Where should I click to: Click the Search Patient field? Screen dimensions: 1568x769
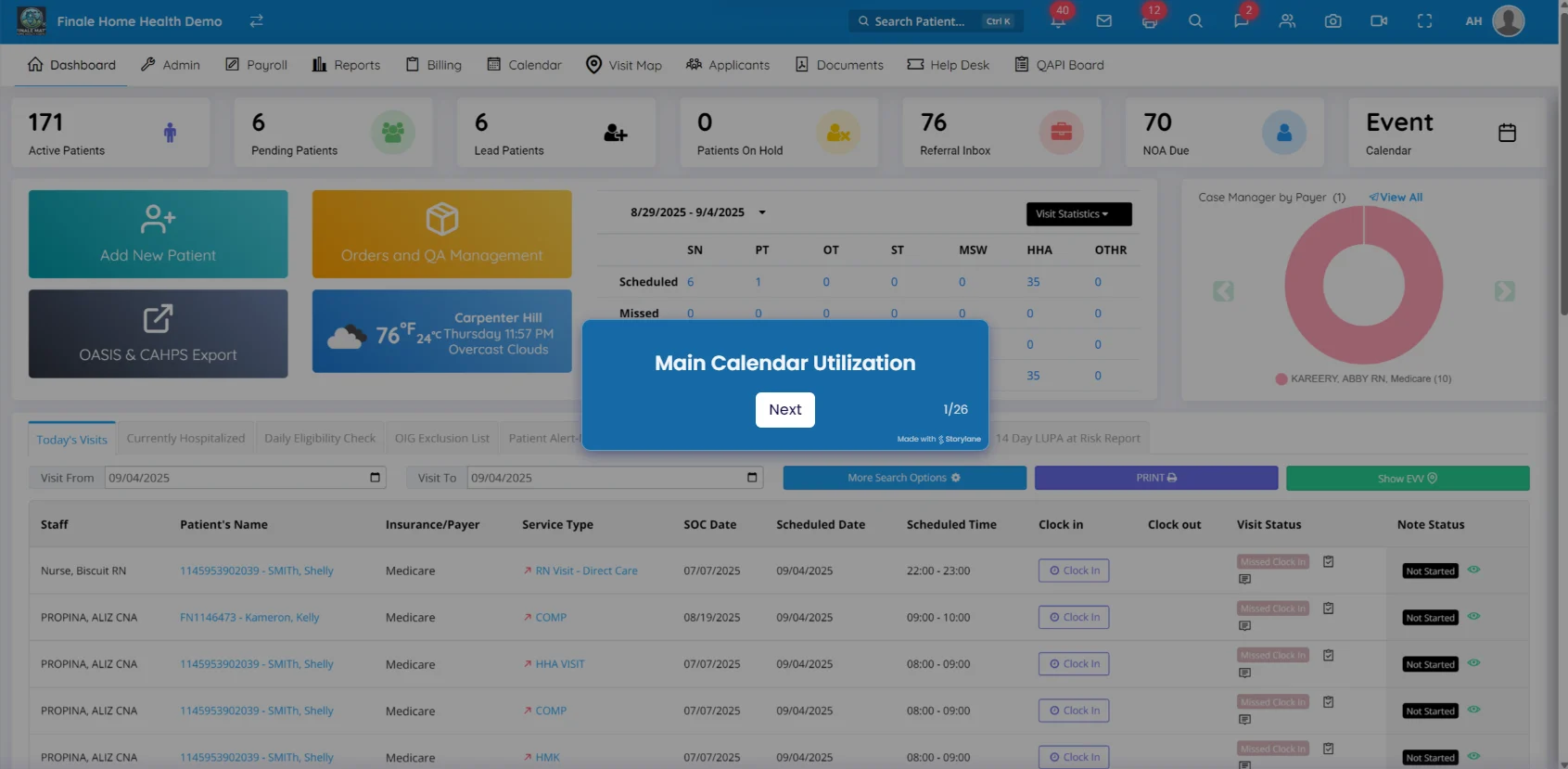pos(935,21)
